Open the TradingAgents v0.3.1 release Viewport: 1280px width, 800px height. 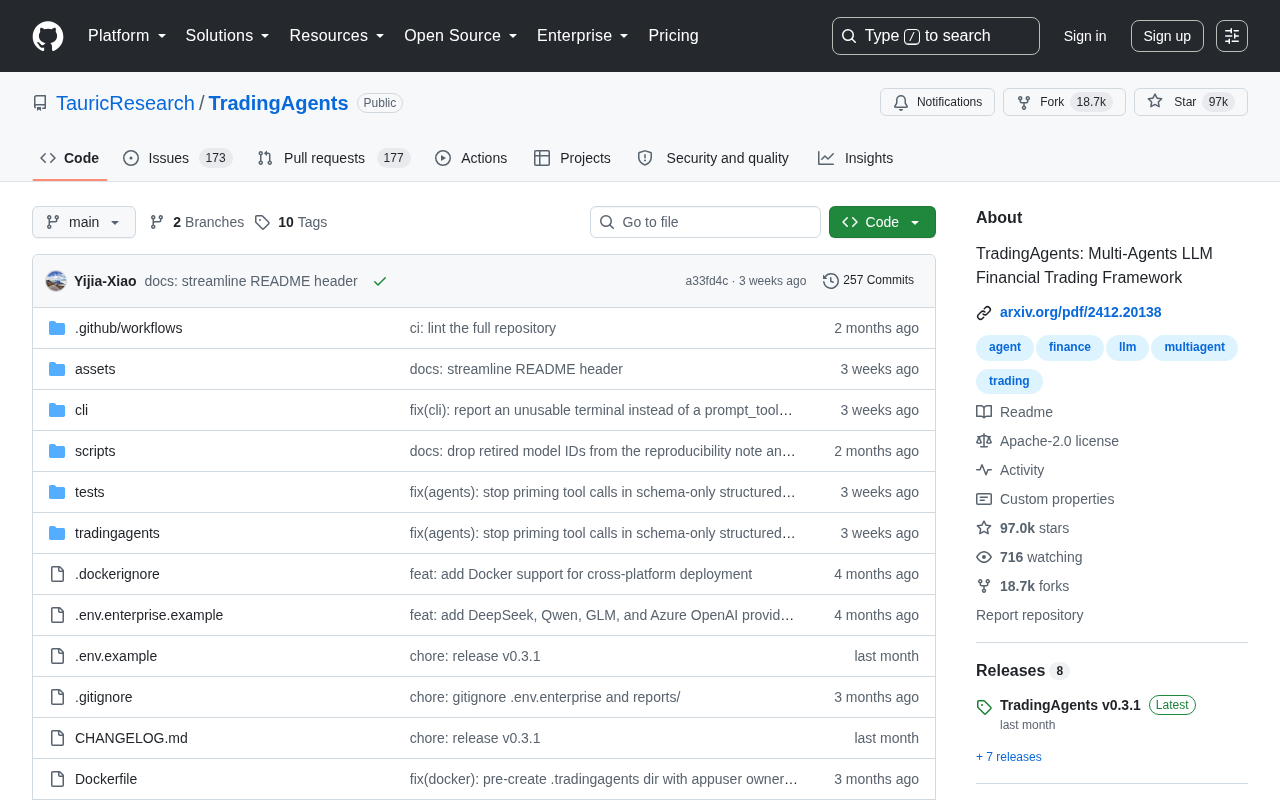pyautogui.click(x=1070, y=705)
